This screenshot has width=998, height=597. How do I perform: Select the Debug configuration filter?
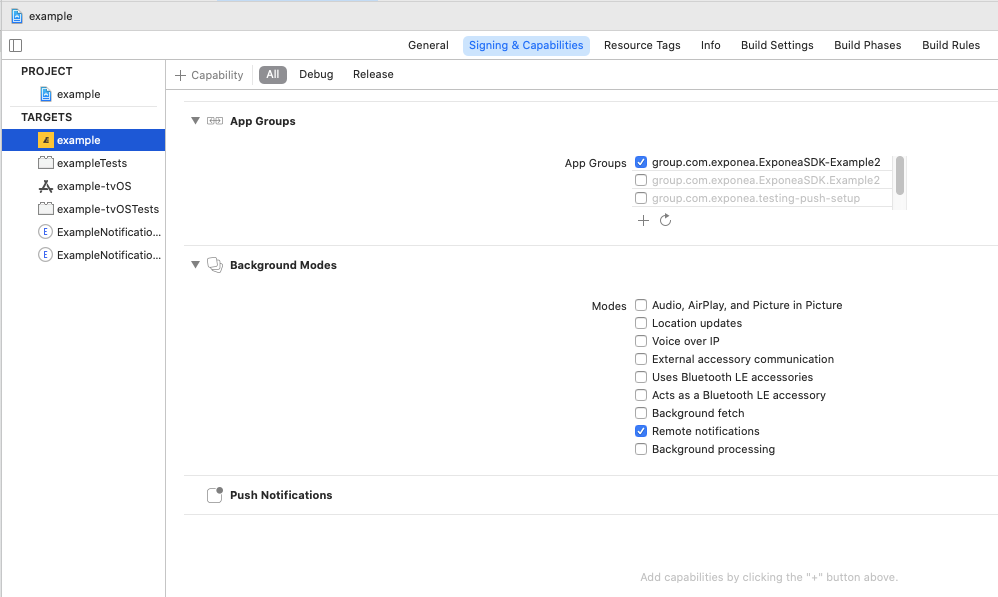coord(316,74)
